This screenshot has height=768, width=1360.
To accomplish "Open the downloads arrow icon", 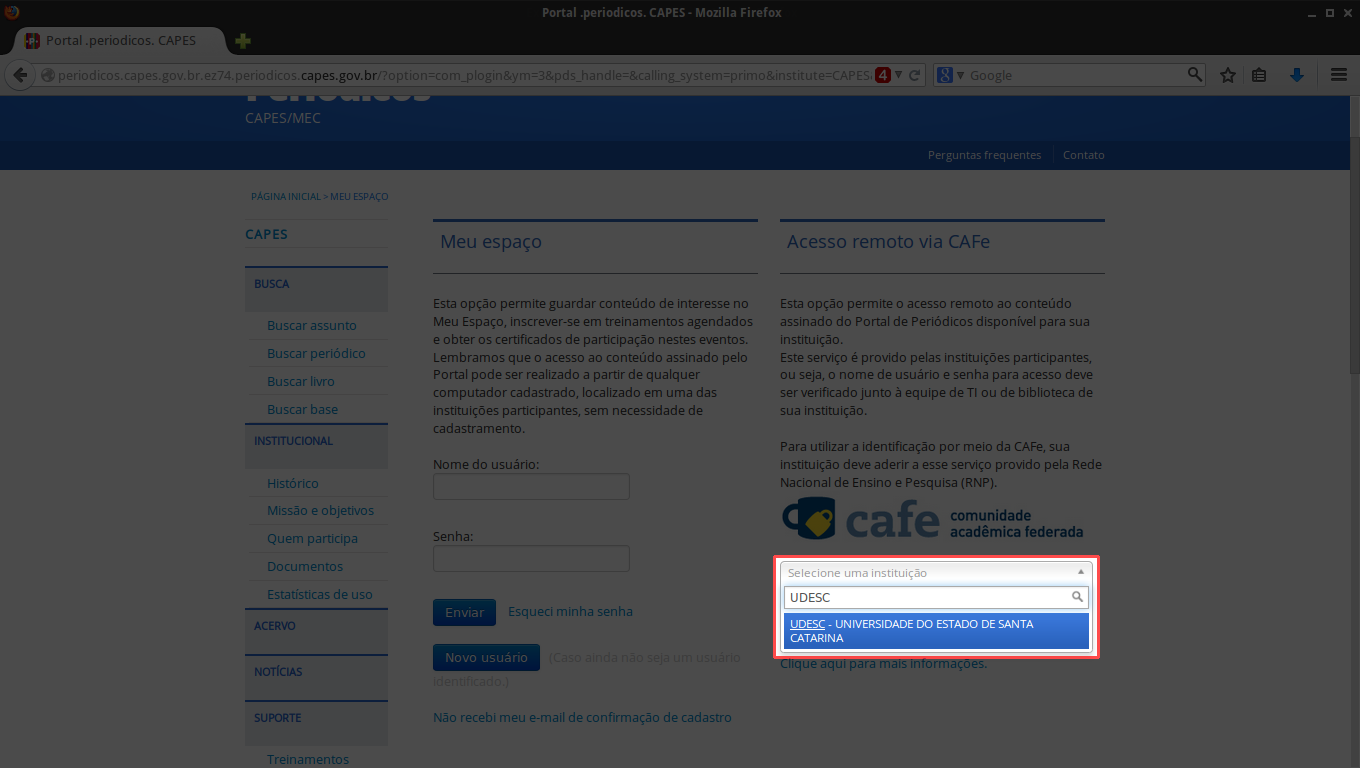I will [1296, 75].
